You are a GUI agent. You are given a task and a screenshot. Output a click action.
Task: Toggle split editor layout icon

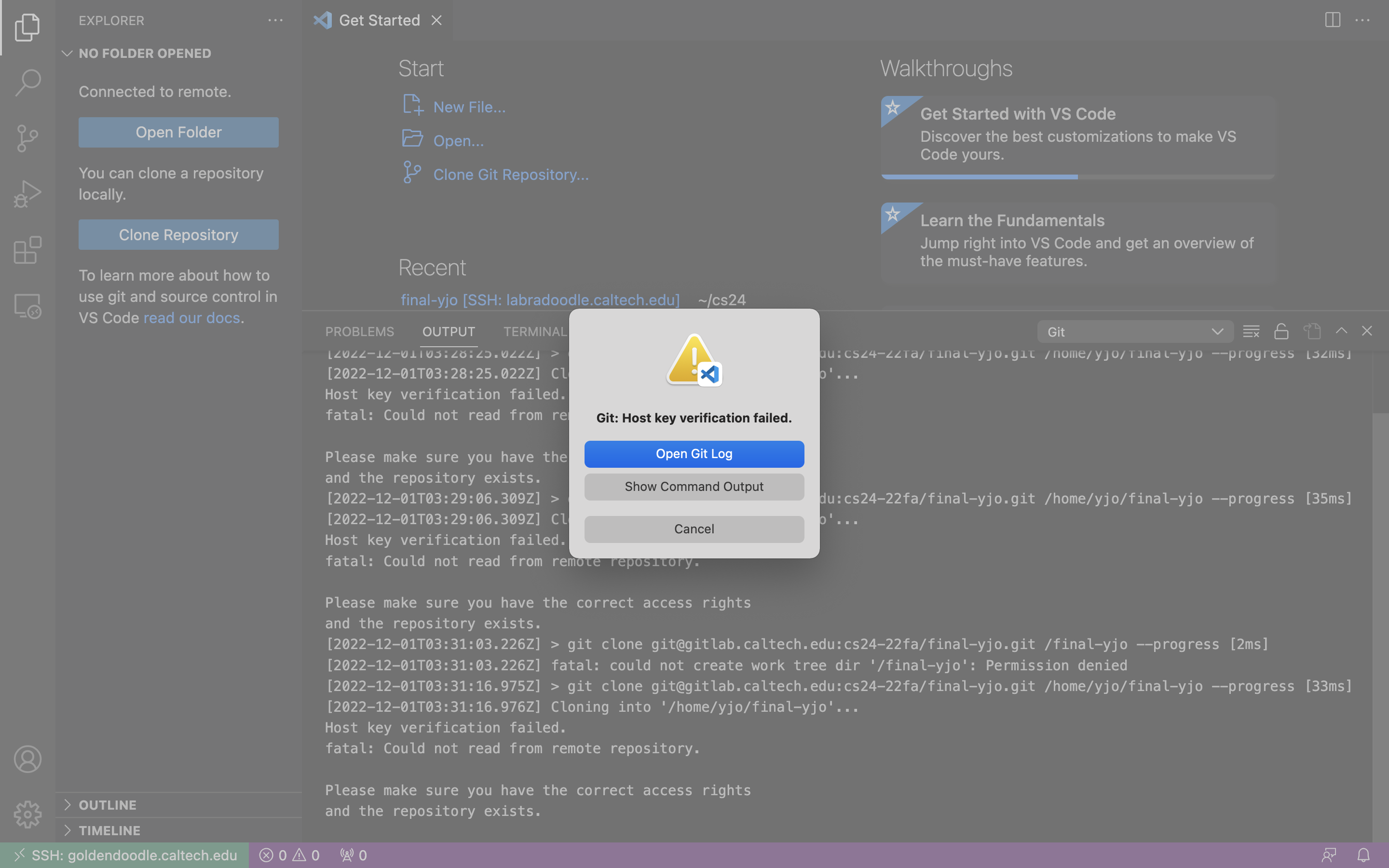[x=1332, y=20]
